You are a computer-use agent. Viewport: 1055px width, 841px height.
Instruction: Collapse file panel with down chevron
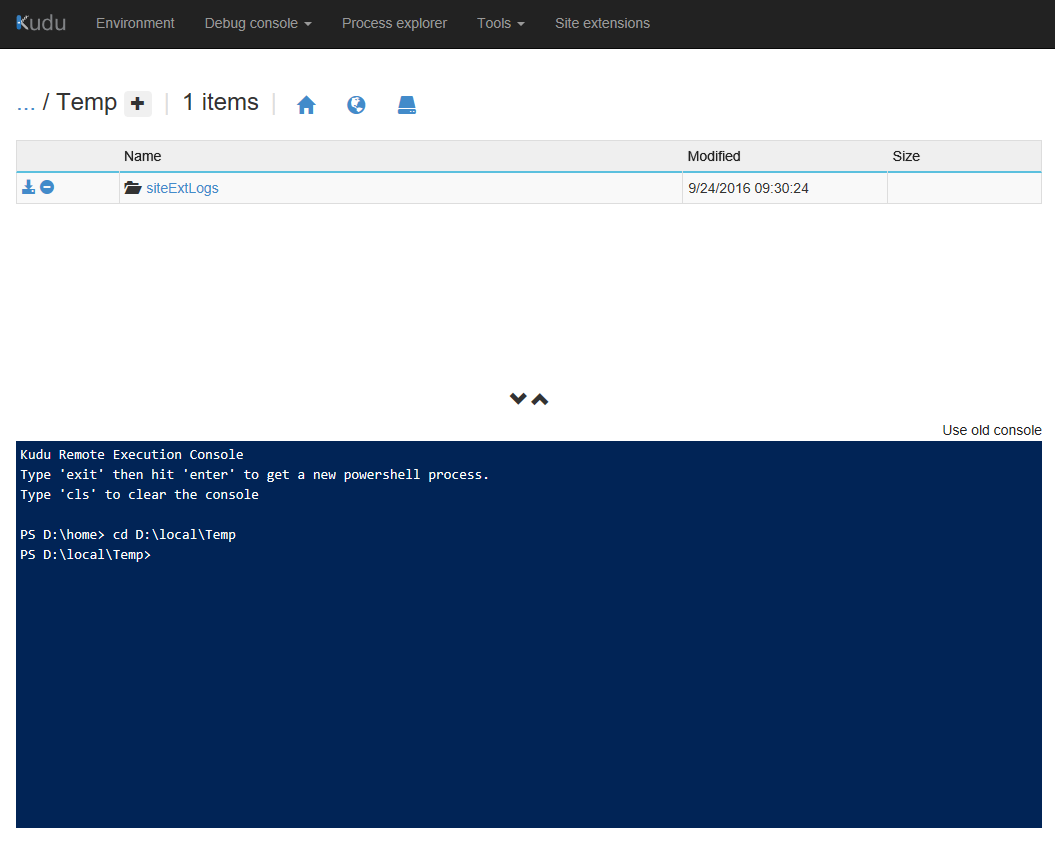(518, 399)
